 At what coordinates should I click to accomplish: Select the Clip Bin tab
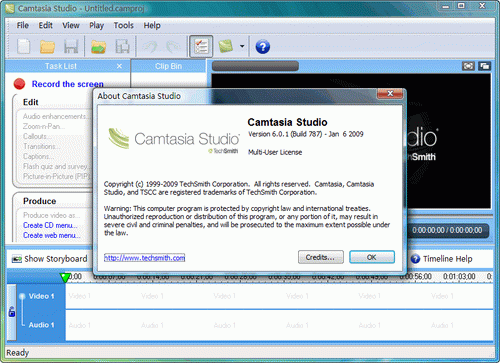pyautogui.click(x=168, y=66)
